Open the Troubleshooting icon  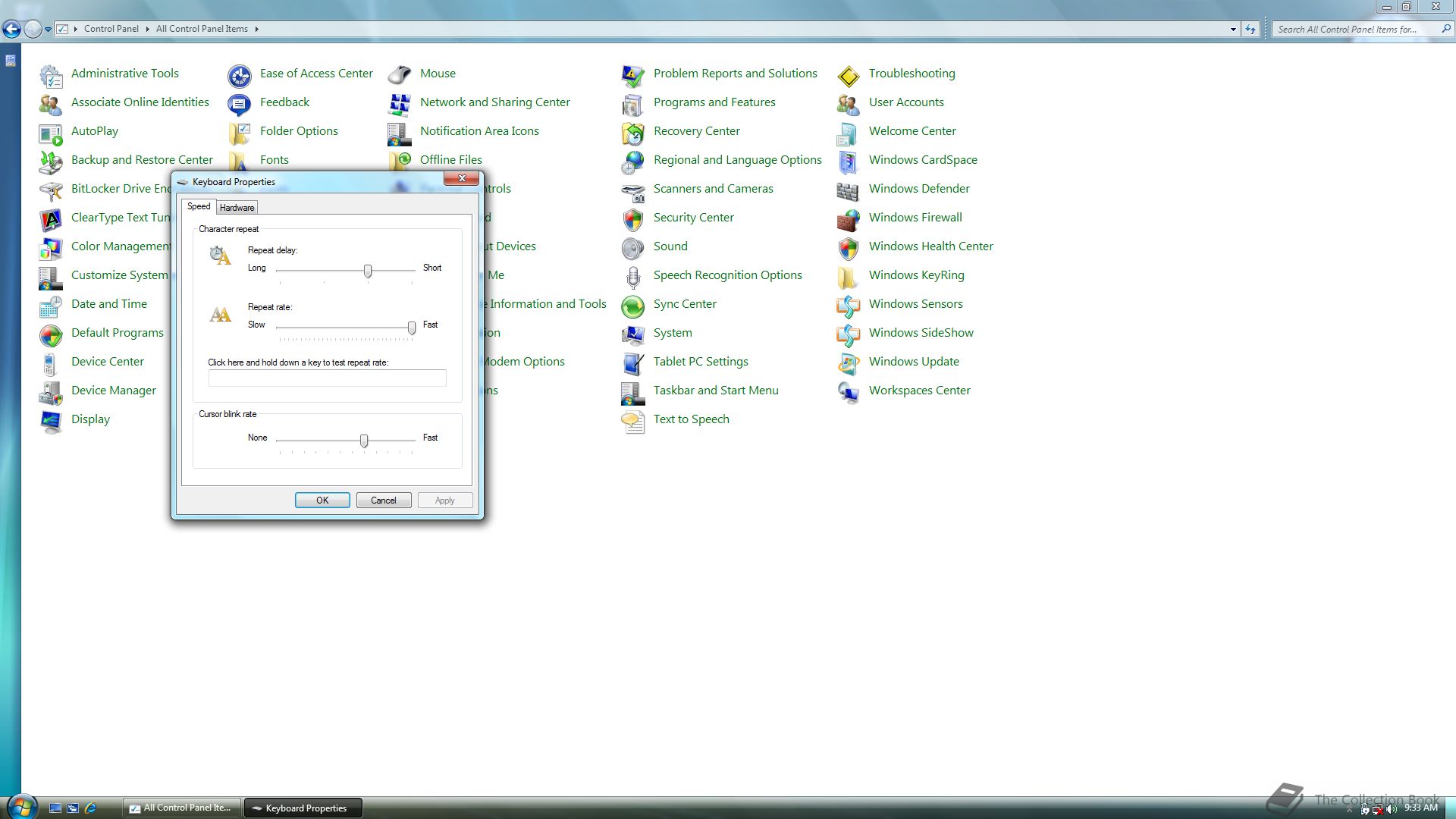pos(849,75)
